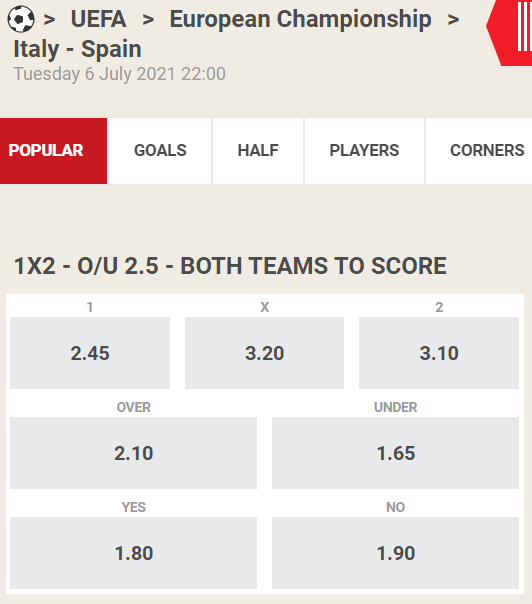
Task: Go to European Championship breadcrumb
Action: tap(300, 19)
